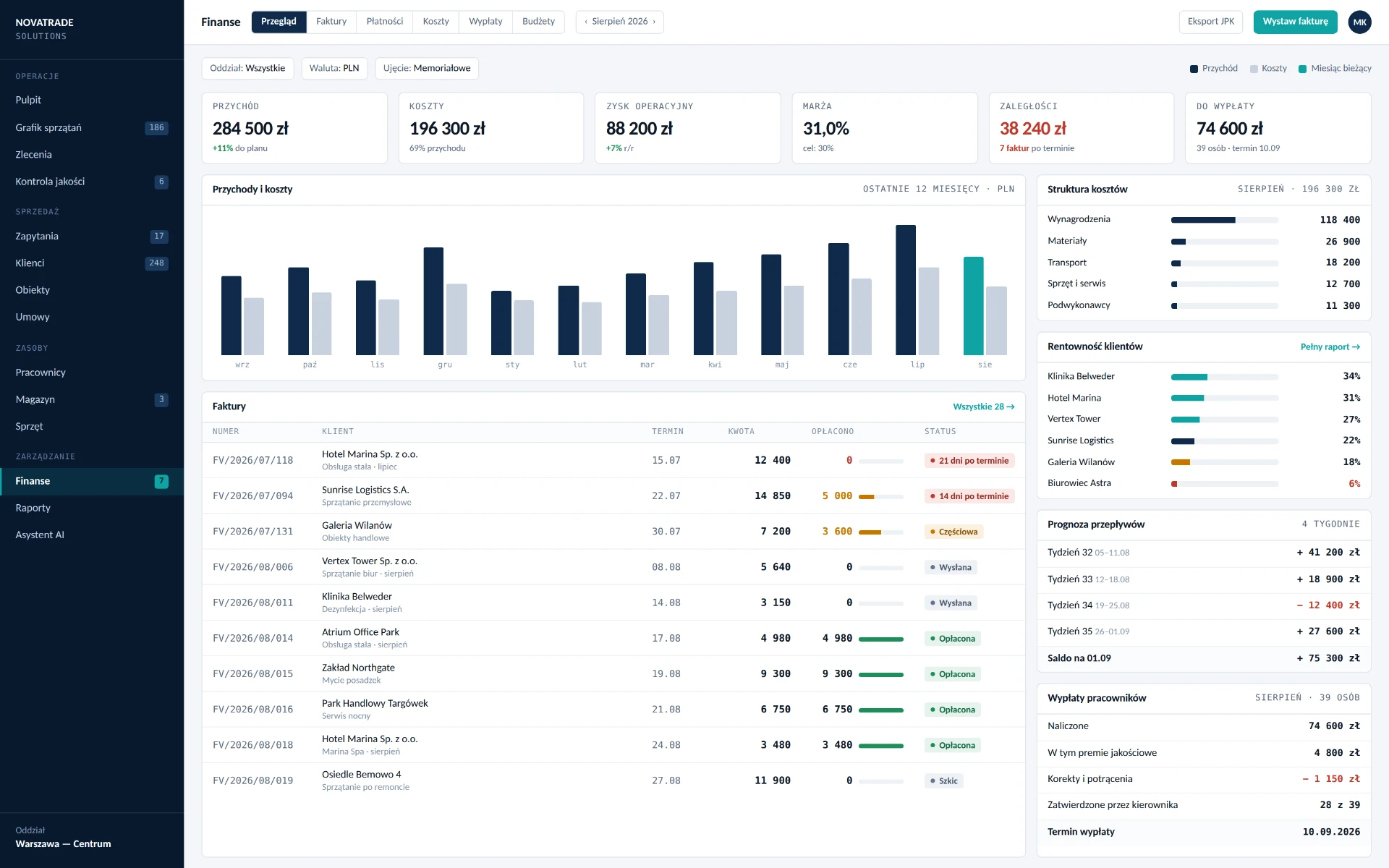
Task: Open the Wszystkie 28 invoices link
Action: 983,407
